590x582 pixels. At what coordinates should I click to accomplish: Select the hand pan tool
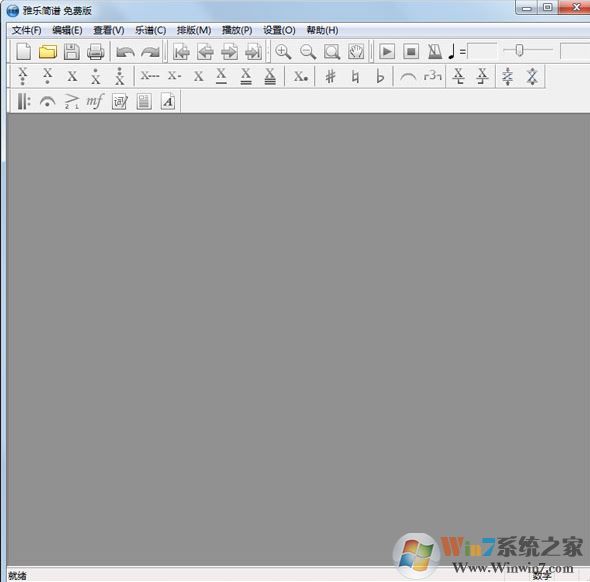point(356,52)
